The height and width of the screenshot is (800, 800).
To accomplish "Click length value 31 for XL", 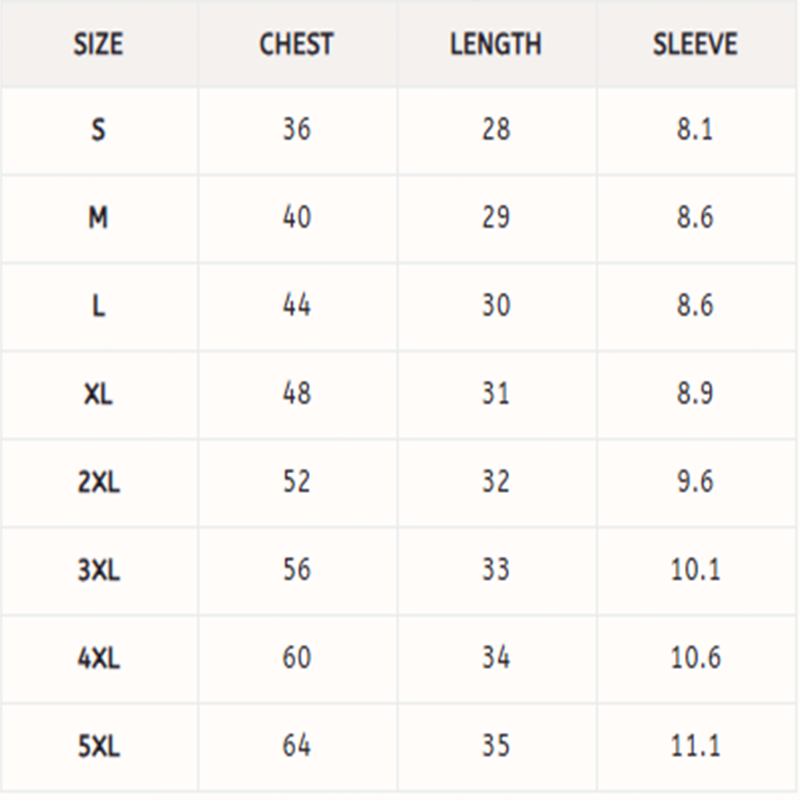I will pyautogui.click(x=495, y=394).
